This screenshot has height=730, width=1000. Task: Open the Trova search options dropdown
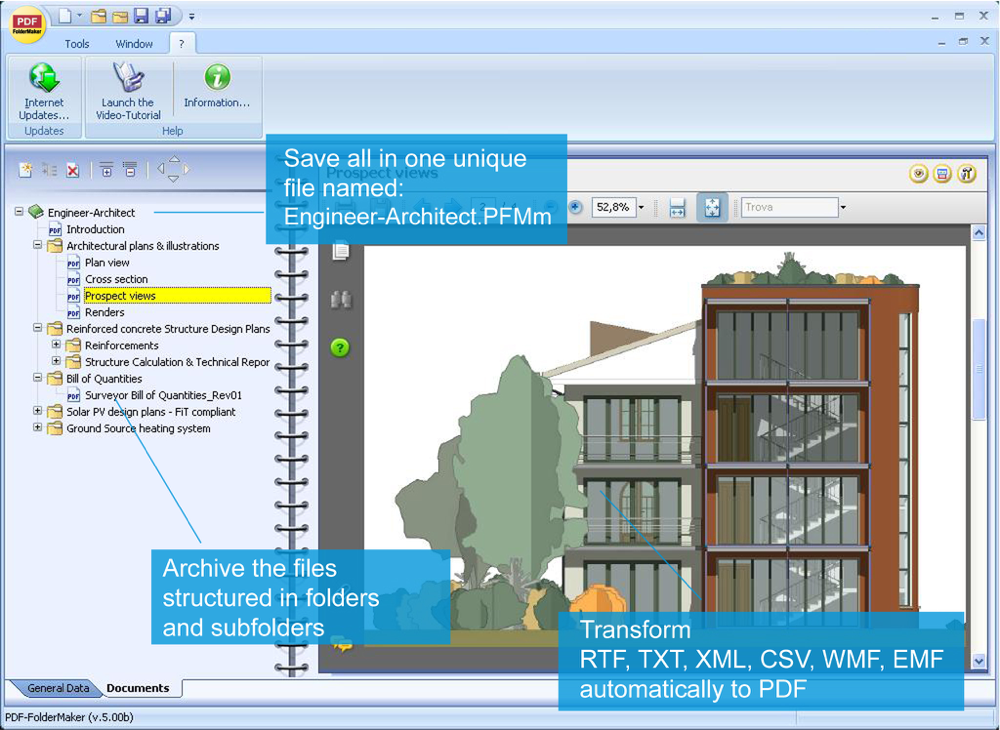coord(843,207)
